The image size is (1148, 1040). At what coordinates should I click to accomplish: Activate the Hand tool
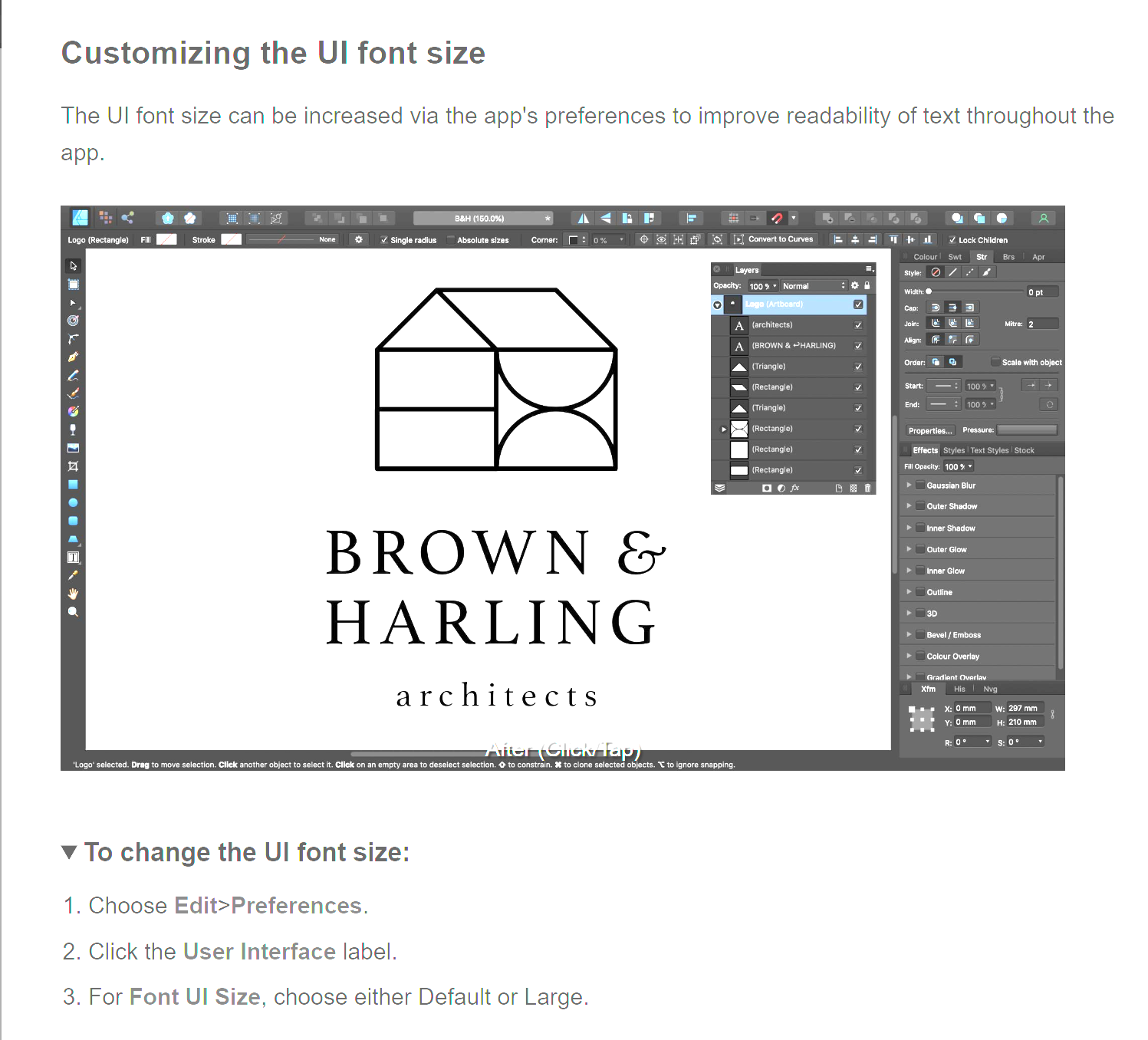click(74, 593)
